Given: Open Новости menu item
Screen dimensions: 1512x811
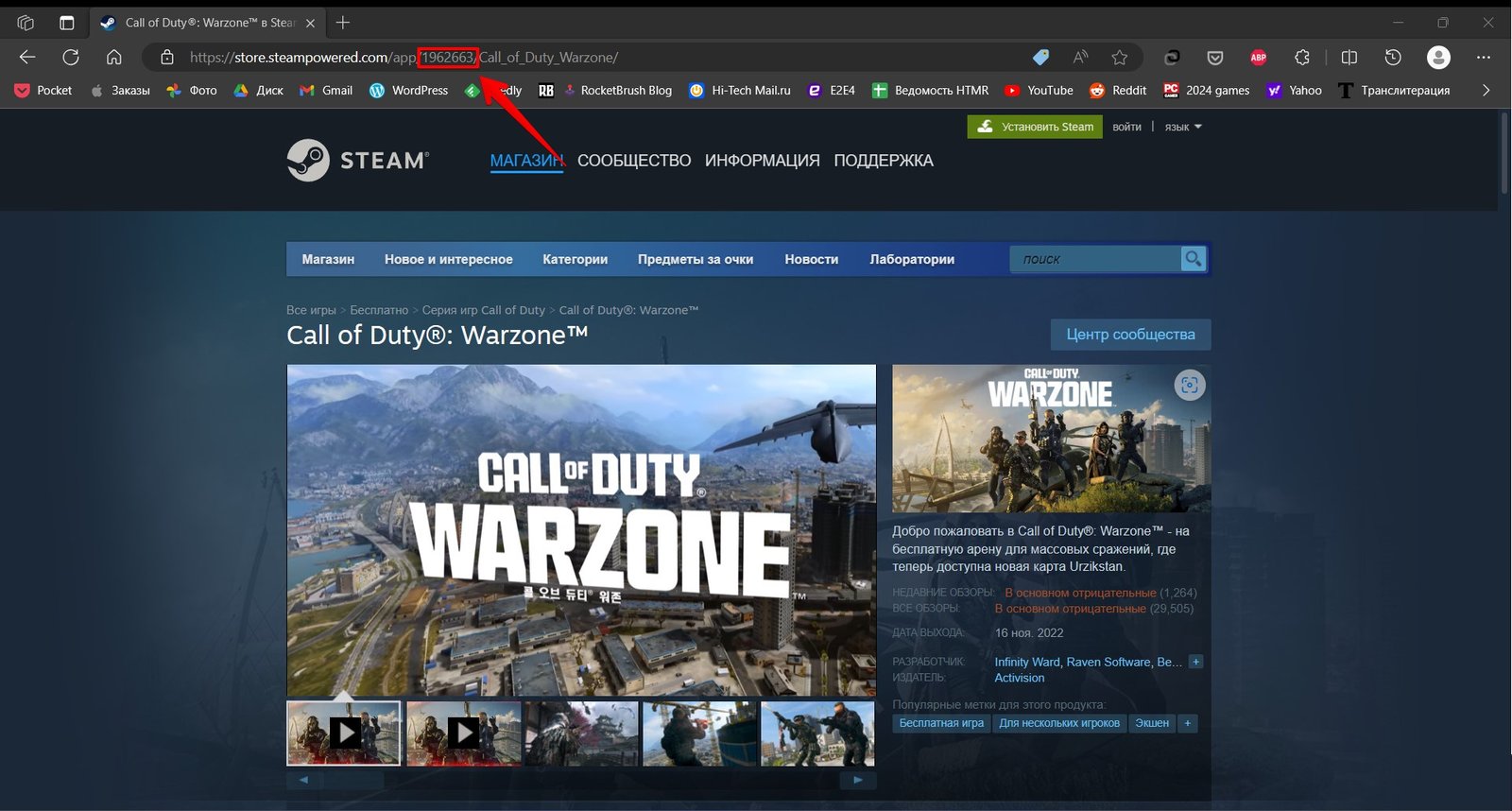Looking at the screenshot, I should (812, 259).
